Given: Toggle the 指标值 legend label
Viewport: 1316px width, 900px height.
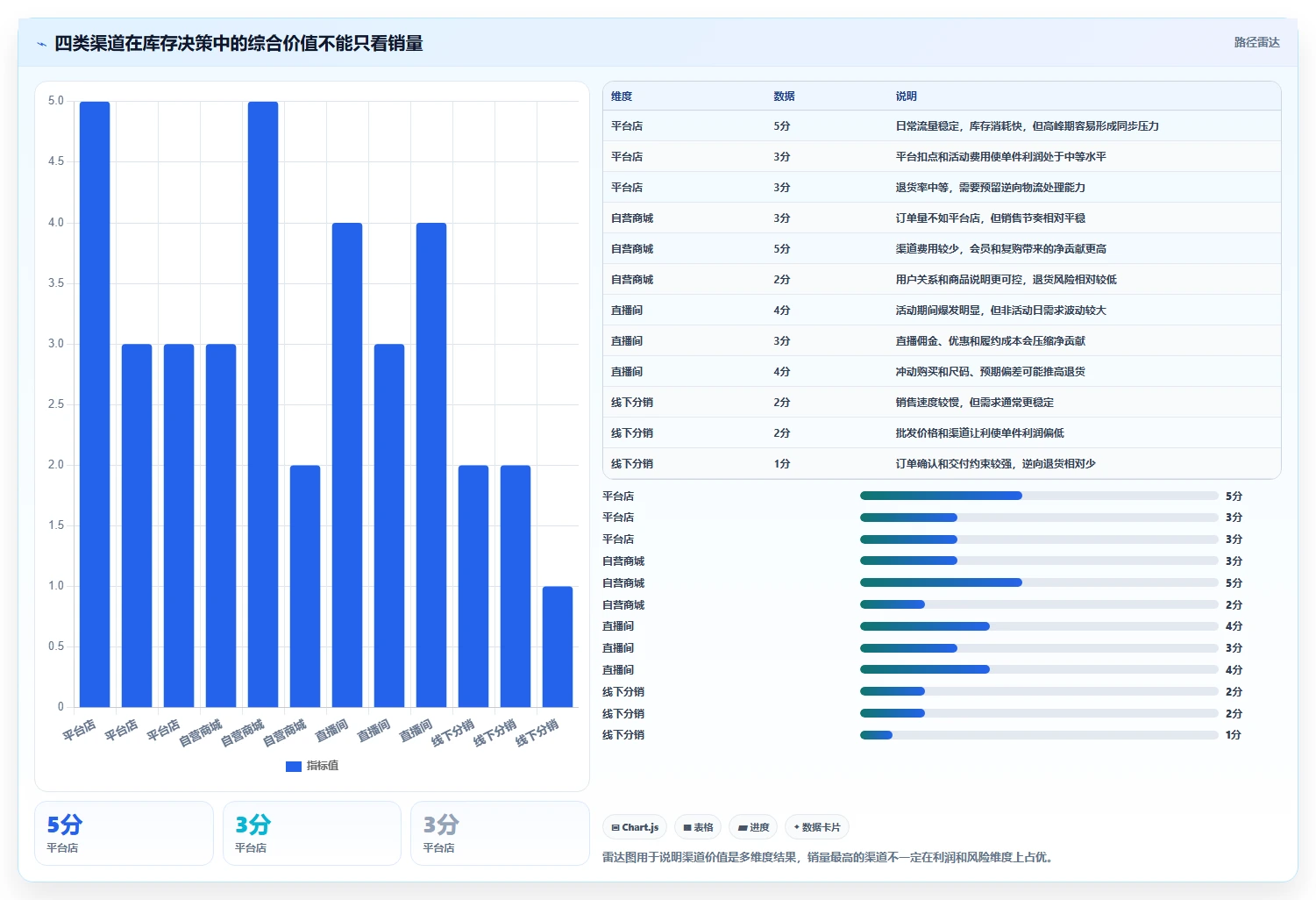Looking at the screenshot, I should pos(323,766).
